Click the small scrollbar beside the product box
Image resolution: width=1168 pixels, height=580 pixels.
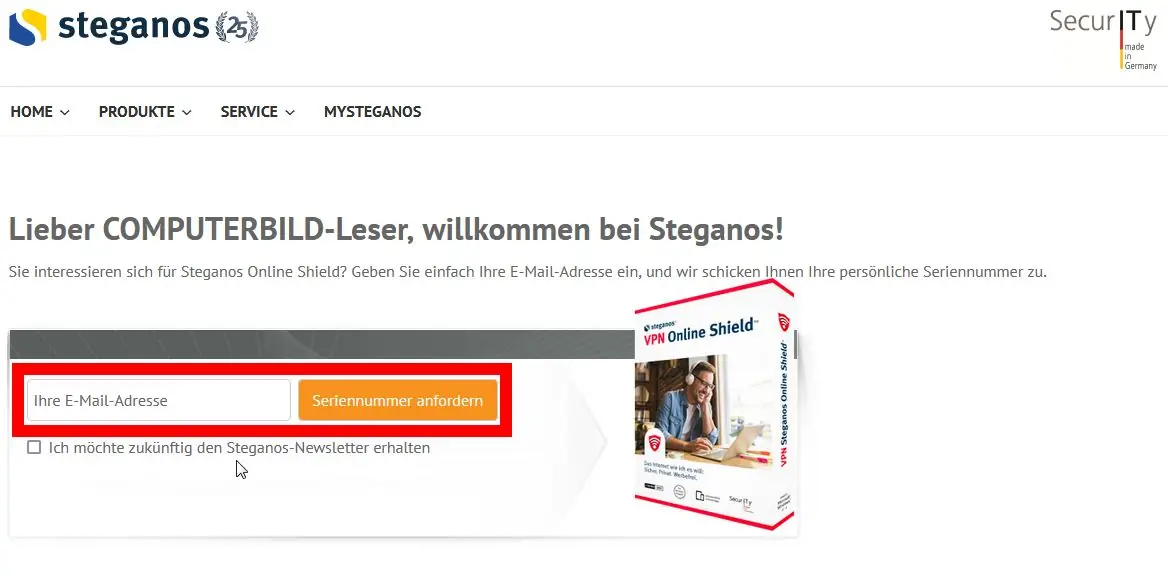[795, 344]
